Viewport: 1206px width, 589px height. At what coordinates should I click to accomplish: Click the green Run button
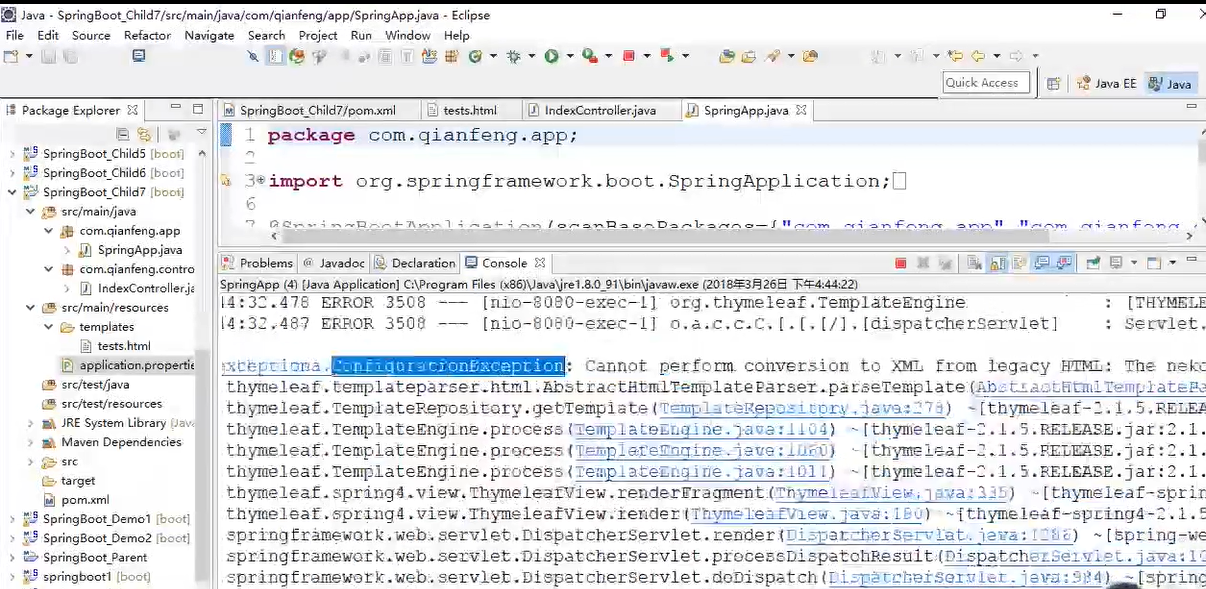551,56
